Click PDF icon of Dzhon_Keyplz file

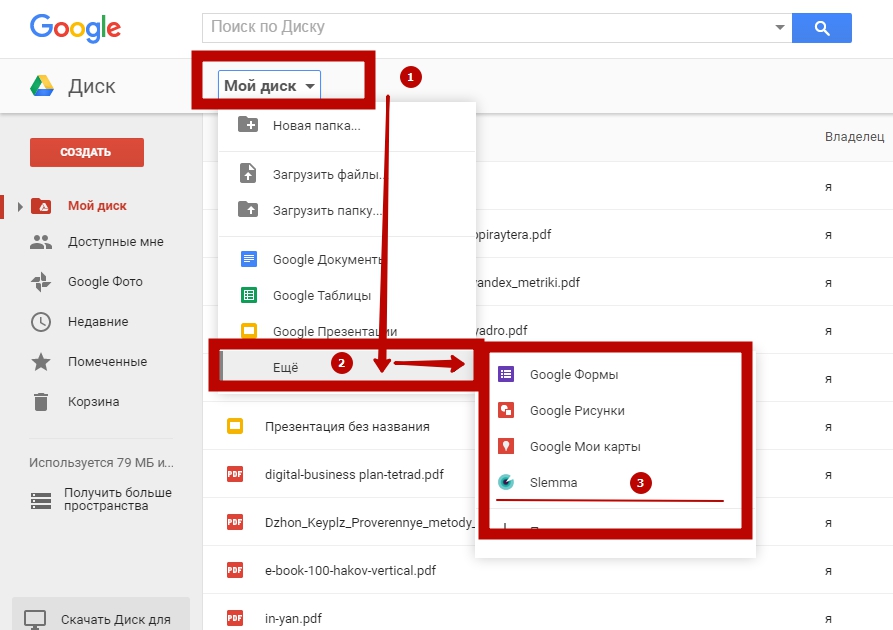tap(235, 522)
